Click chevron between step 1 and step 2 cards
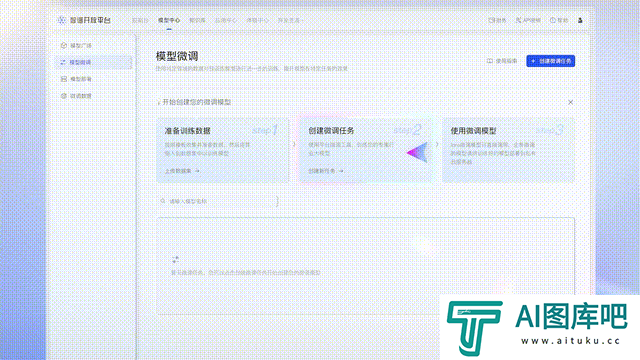 tap(294, 144)
